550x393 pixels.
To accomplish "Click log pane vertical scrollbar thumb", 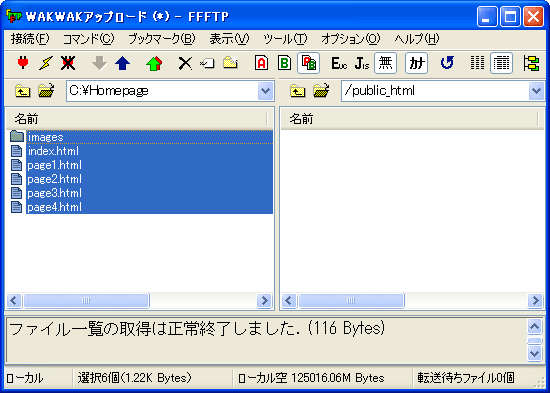I will coord(535,341).
